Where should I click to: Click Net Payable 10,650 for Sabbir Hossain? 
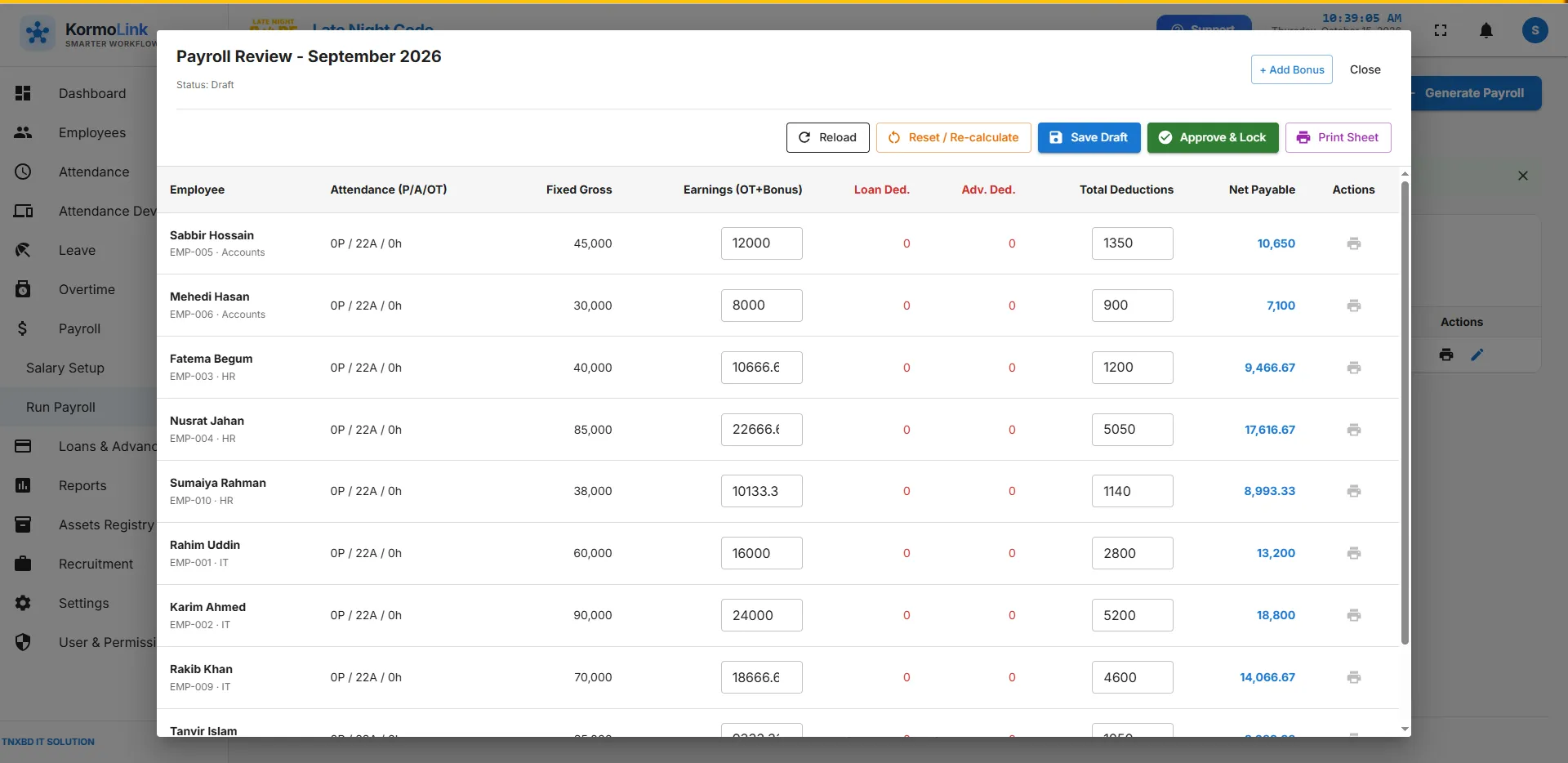pos(1276,243)
